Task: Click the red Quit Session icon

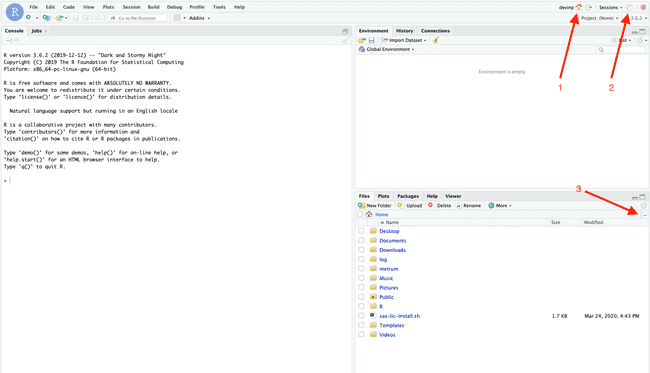Action: pos(643,7)
